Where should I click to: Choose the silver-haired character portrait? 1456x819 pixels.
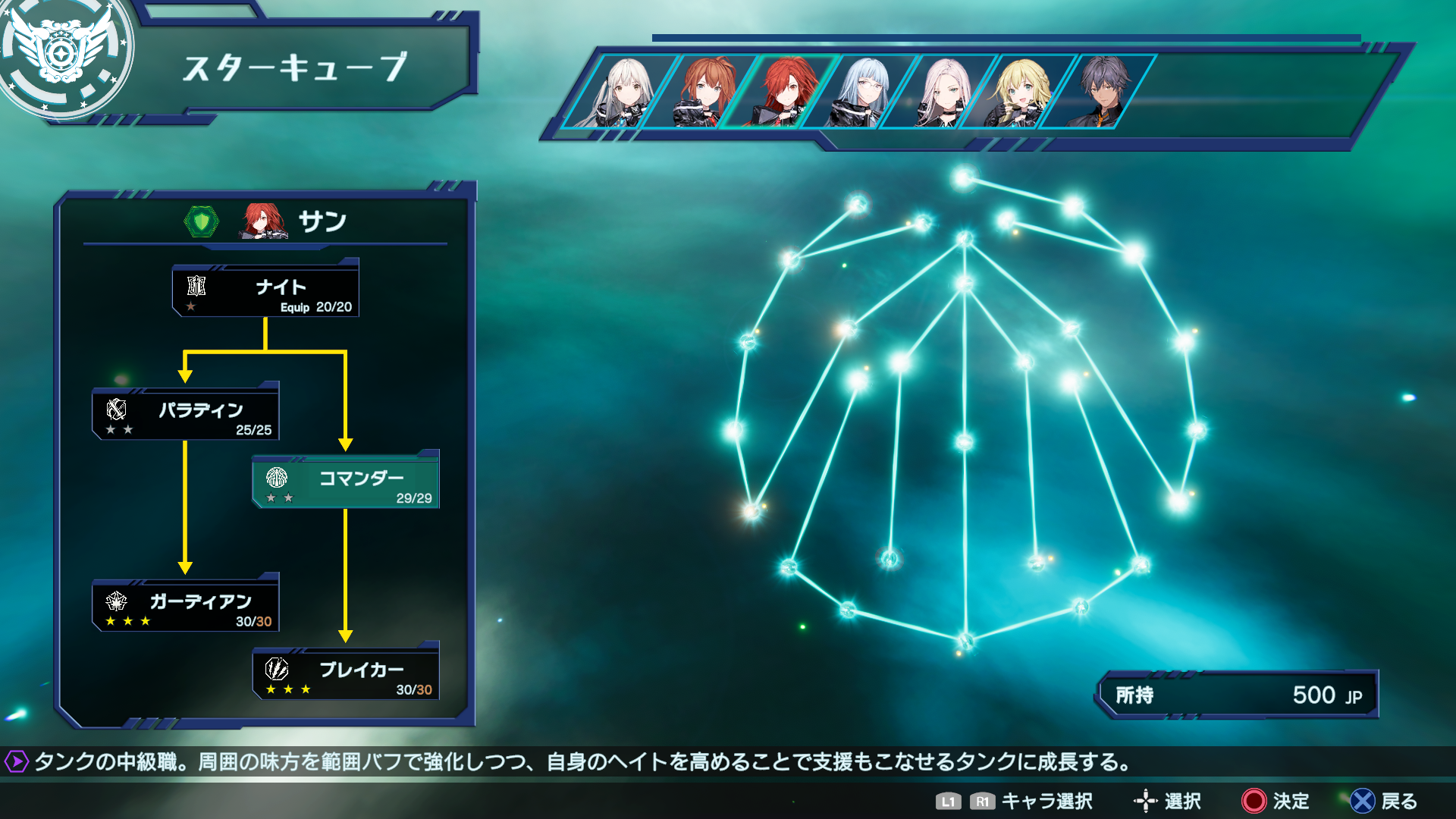[x=620, y=92]
